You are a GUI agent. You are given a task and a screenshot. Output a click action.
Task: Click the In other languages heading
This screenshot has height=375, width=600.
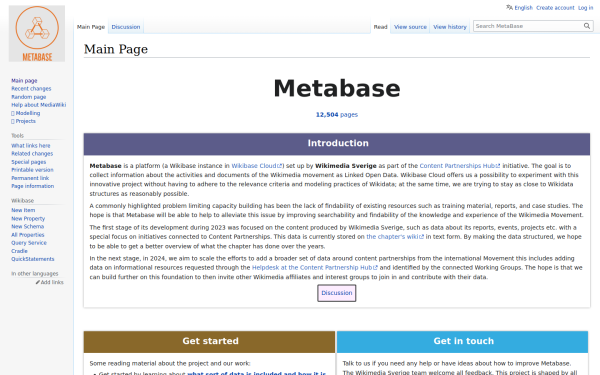pos(35,274)
